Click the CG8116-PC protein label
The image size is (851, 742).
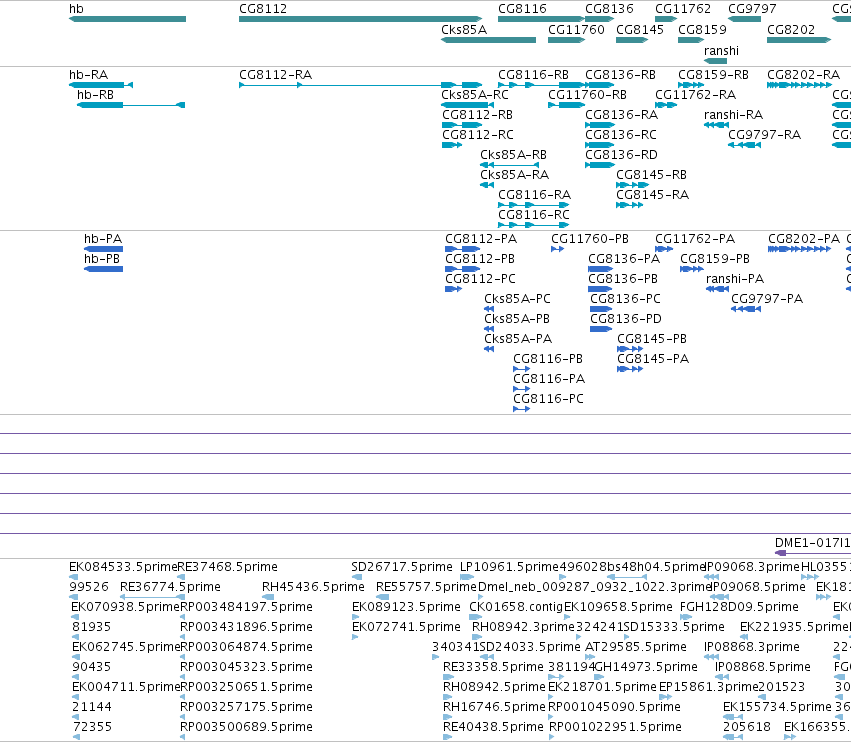pos(548,399)
